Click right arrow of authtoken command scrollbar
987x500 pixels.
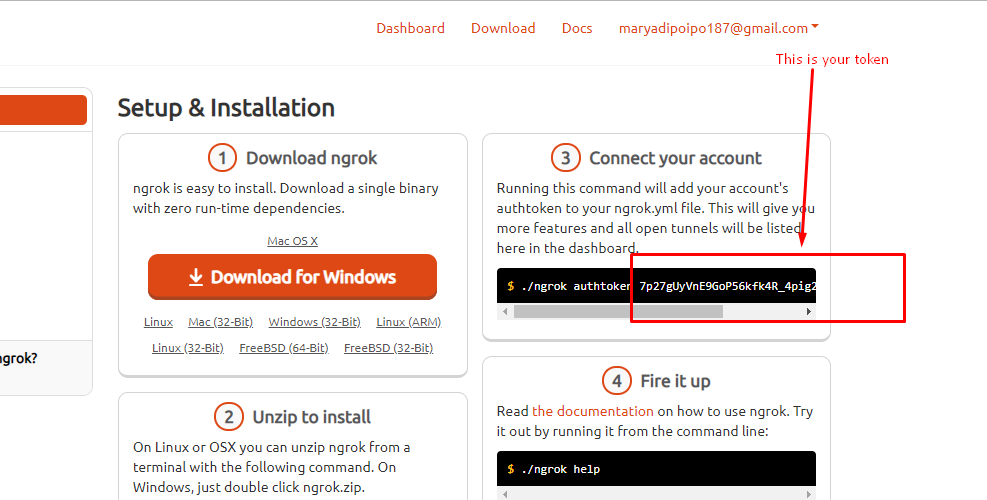pyautogui.click(x=809, y=311)
